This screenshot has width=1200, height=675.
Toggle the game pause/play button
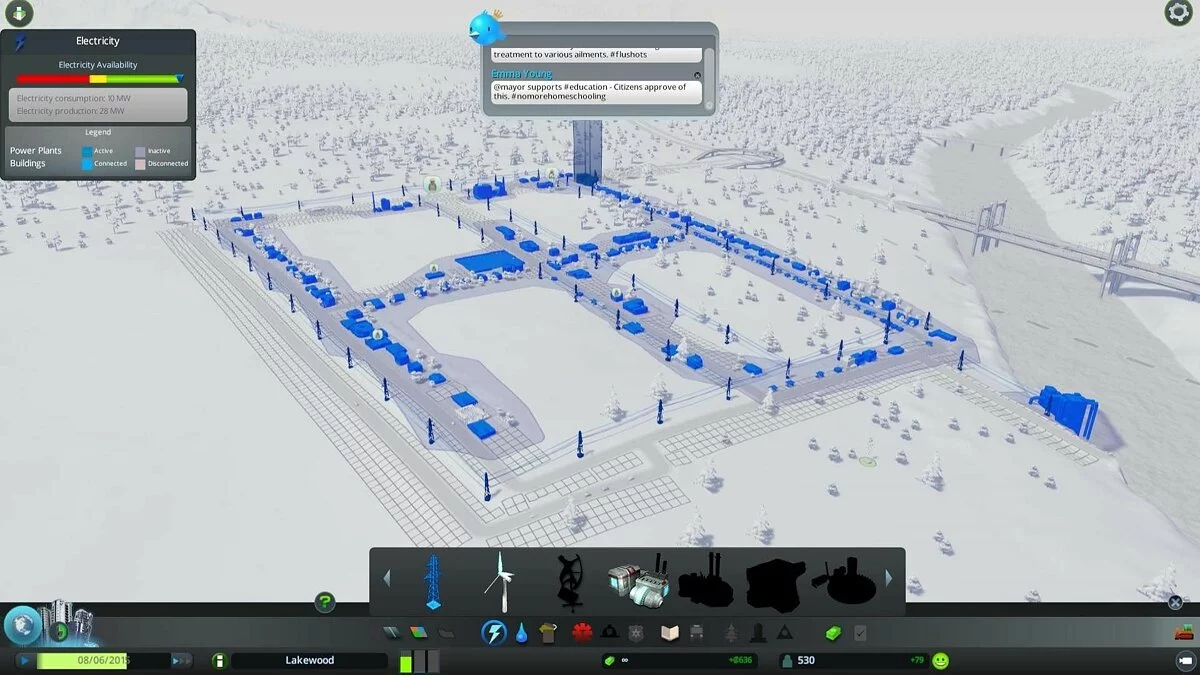(24, 660)
